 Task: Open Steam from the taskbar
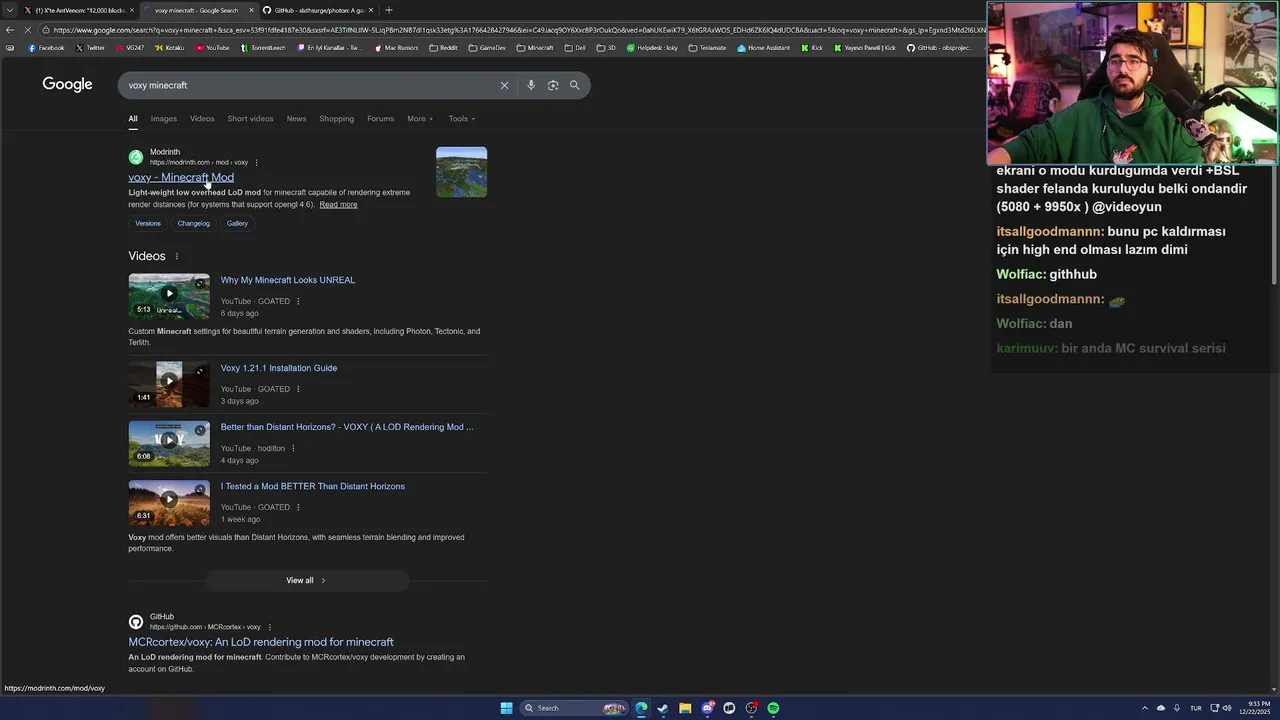(663, 708)
